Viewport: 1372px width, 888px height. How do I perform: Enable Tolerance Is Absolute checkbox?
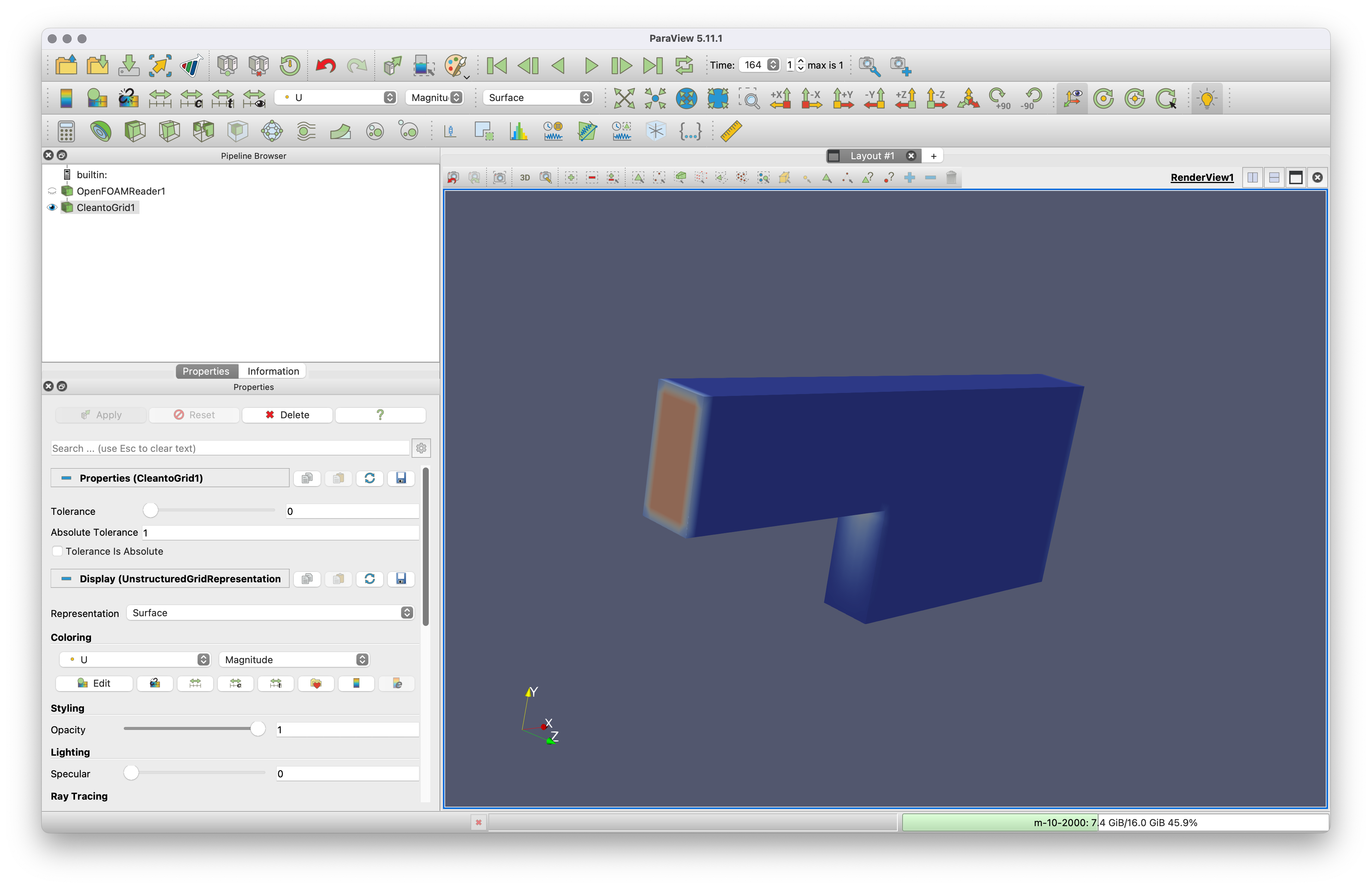[57, 551]
